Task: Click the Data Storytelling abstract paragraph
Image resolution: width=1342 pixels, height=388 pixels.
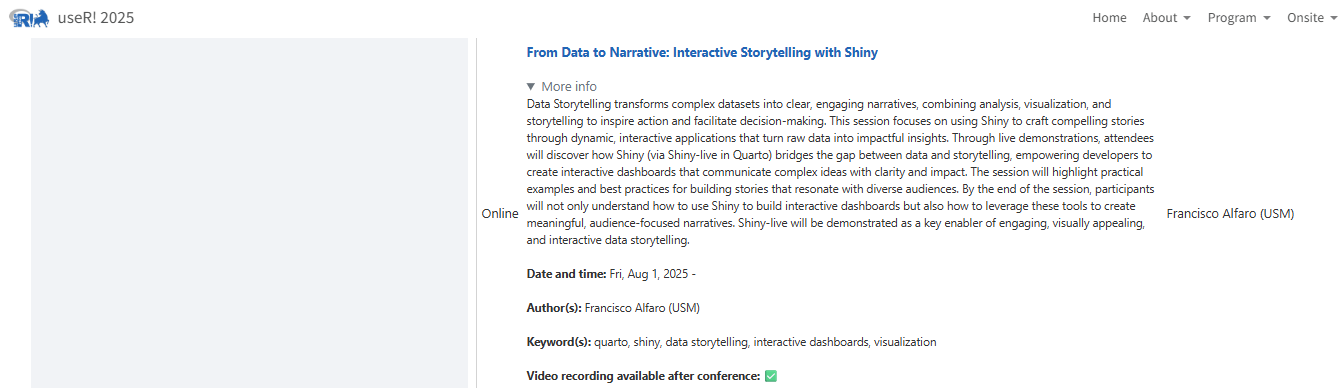Action: tap(840, 172)
